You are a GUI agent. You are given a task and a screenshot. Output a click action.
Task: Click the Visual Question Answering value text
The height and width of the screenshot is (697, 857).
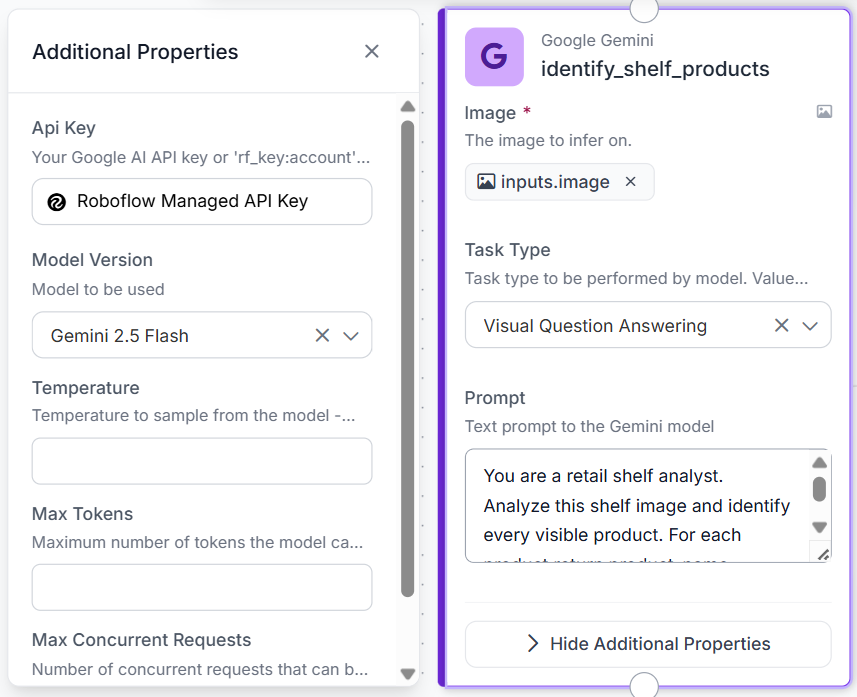tap(595, 326)
